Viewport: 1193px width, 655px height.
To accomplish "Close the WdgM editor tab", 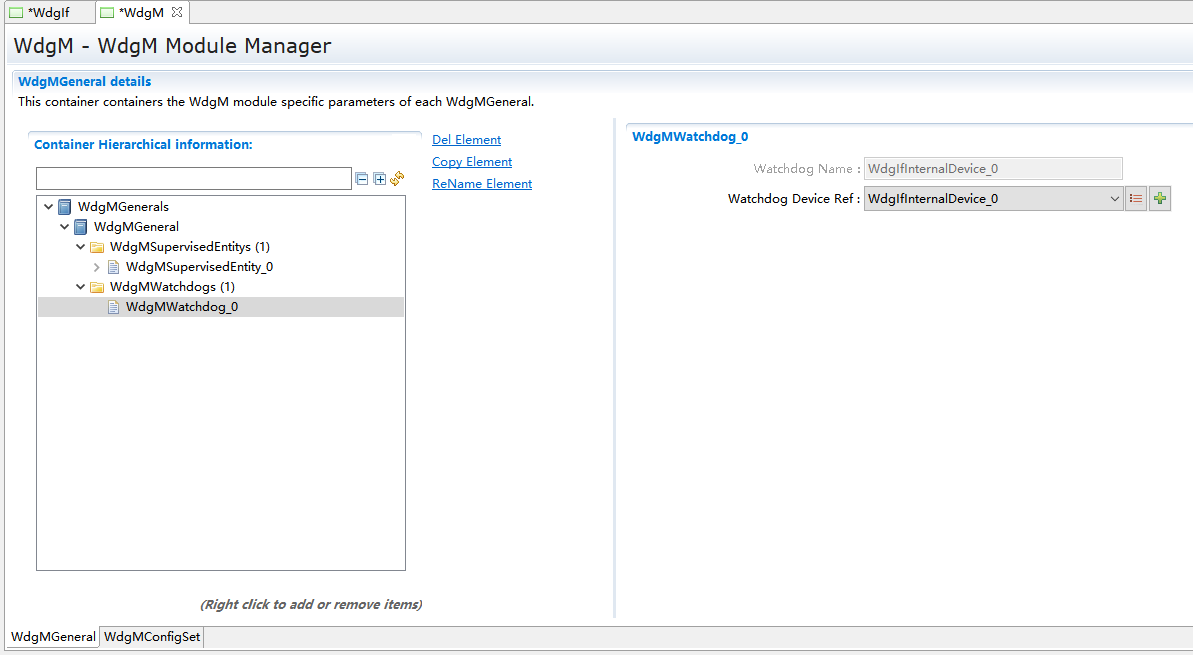I will point(177,12).
